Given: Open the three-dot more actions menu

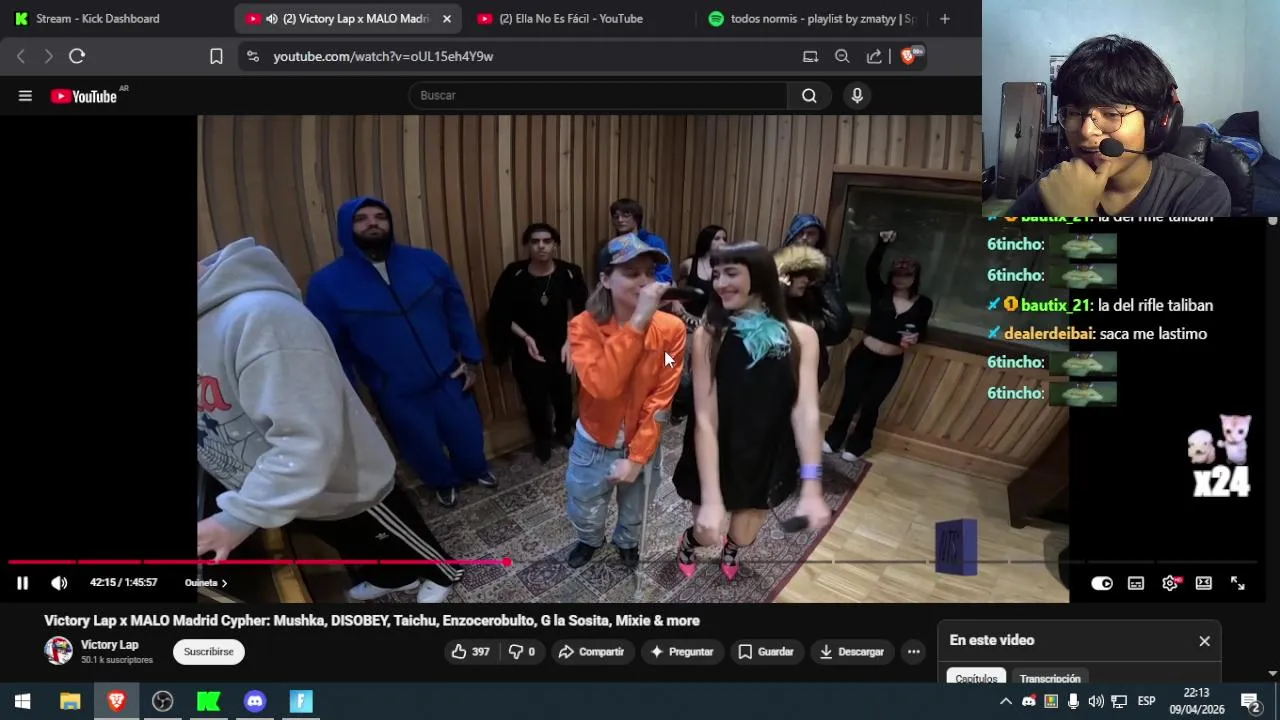Looking at the screenshot, I should point(913,652).
